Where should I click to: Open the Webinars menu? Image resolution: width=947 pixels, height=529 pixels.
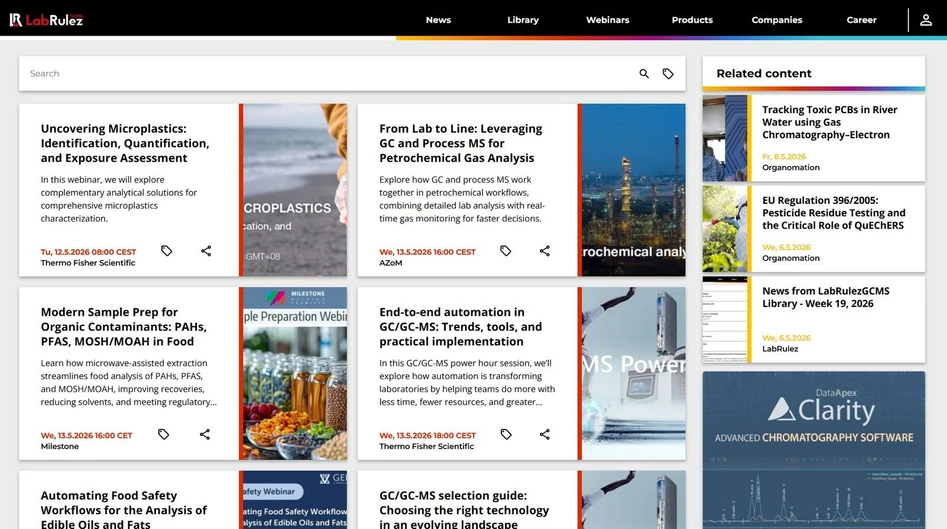(x=608, y=20)
